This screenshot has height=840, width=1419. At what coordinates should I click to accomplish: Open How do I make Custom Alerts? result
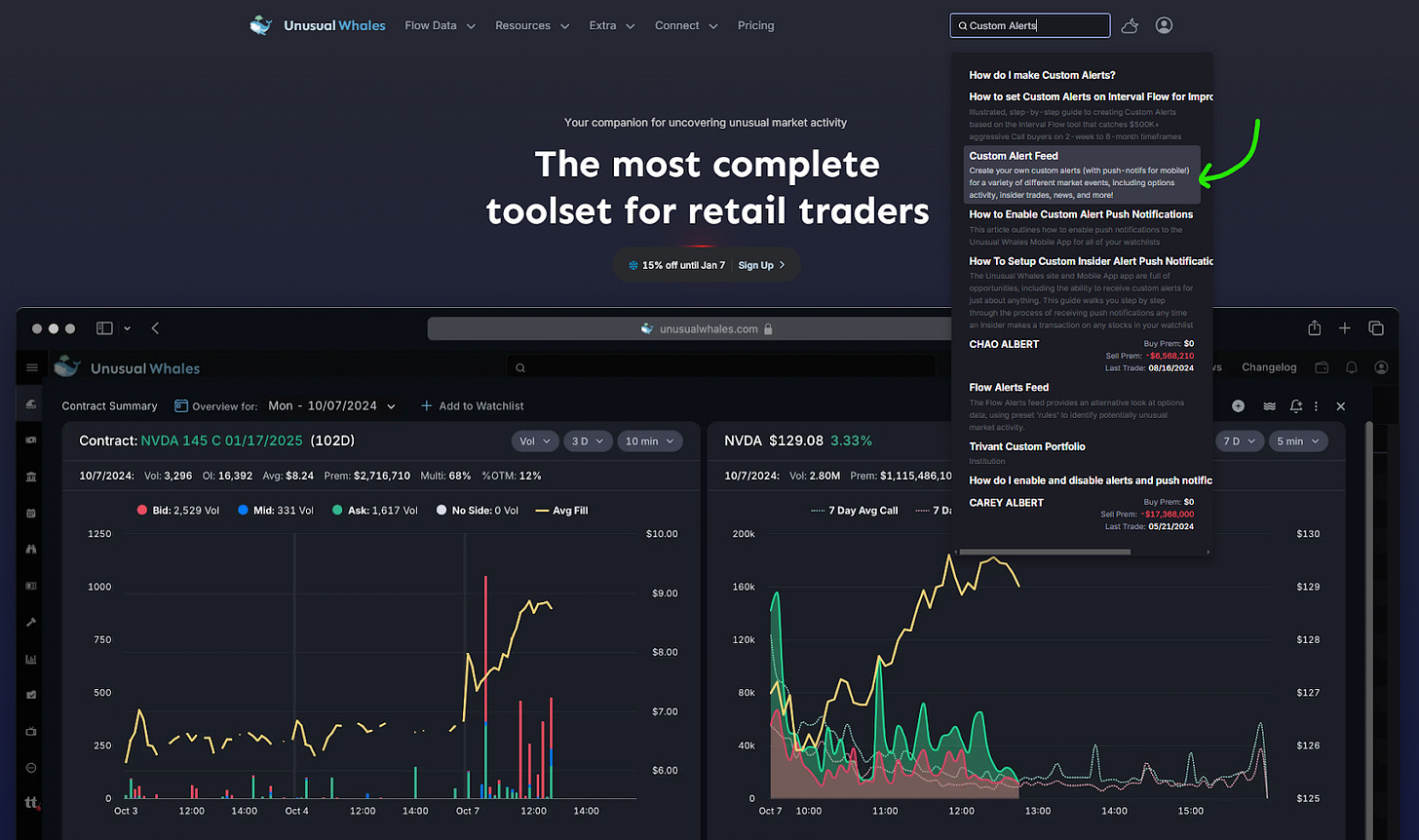click(x=1042, y=75)
